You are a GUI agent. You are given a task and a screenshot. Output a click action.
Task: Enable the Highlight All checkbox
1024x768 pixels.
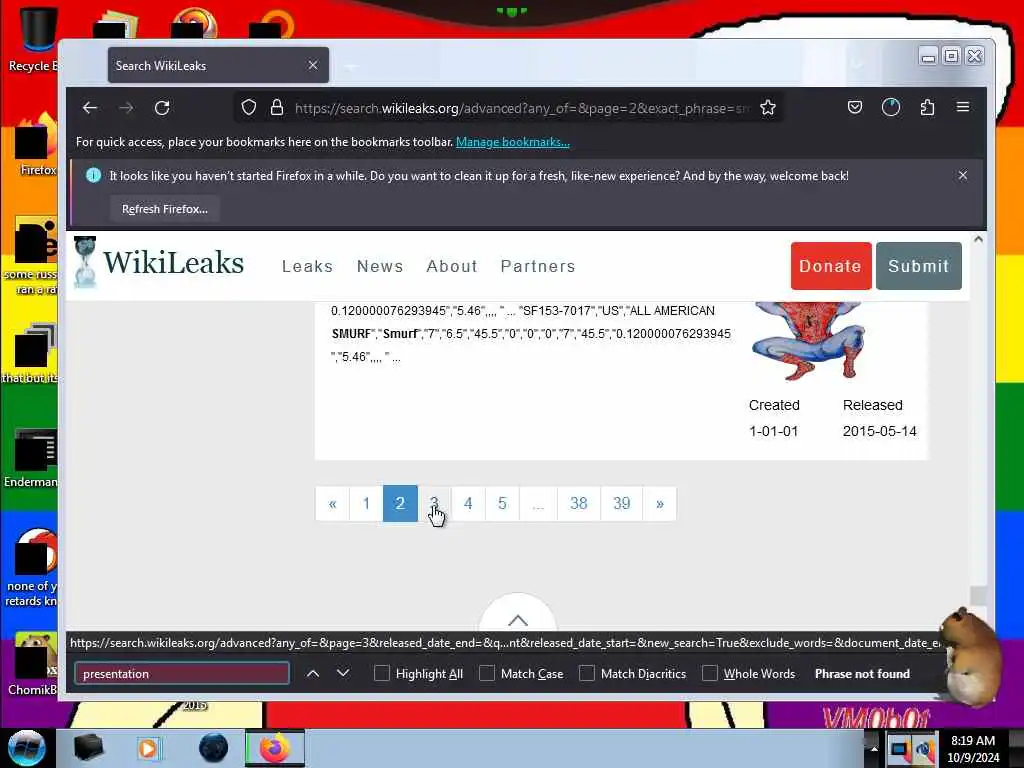click(x=381, y=673)
